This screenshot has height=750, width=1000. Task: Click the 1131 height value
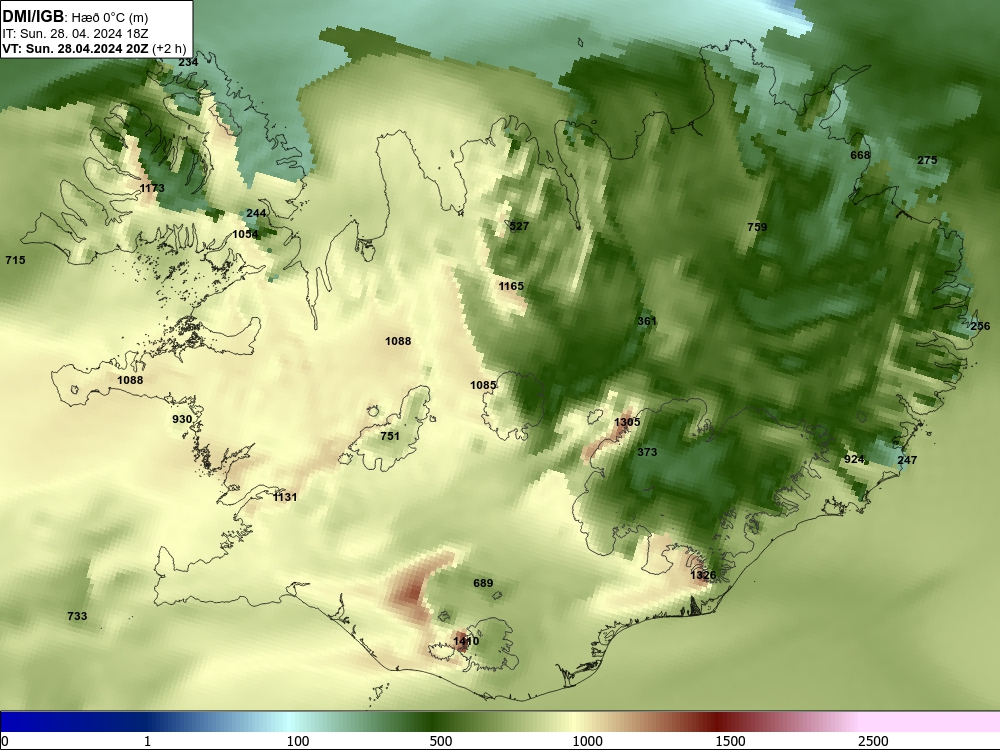click(x=285, y=497)
